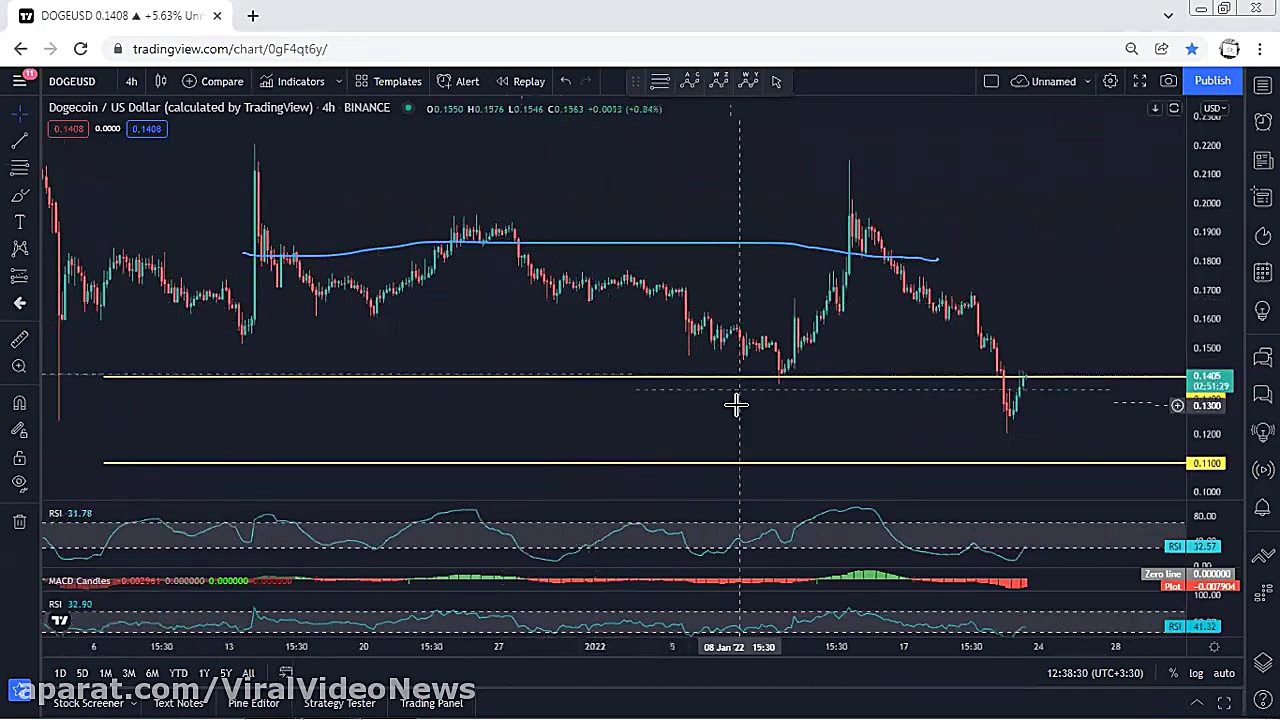Toggle stay in drawing mode pencil-lock
The height and width of the screenshot is (720, 1280).
tap(19, 430)
